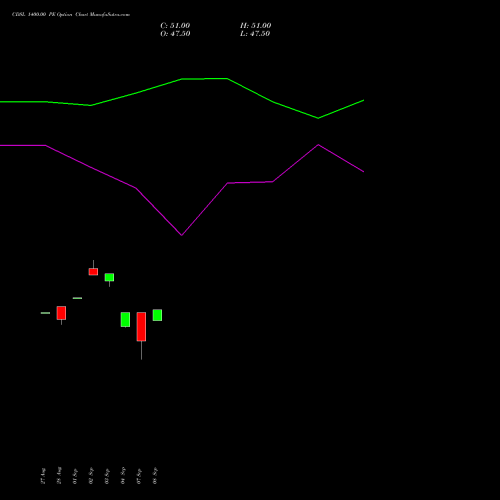Click the '02 Sep' date label

coord(91,476)
